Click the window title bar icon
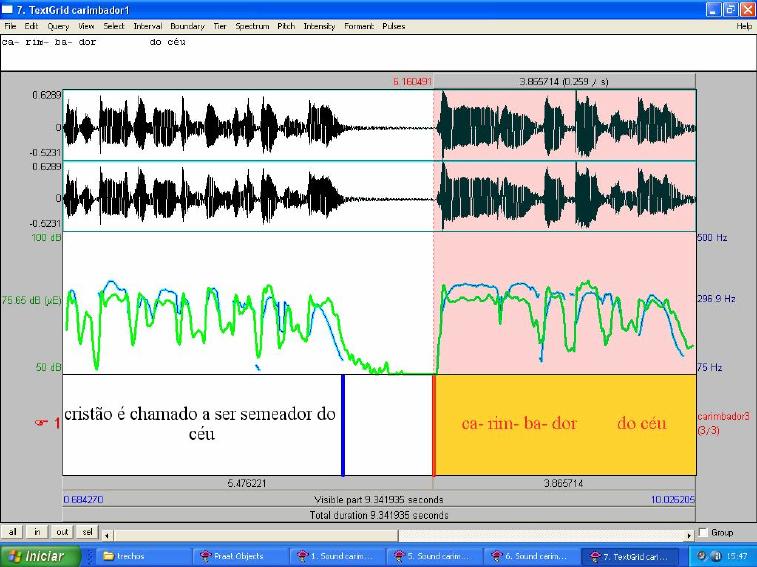Image resolution: width=757 pixels, height=567 pixels. (x=7, y=10)
